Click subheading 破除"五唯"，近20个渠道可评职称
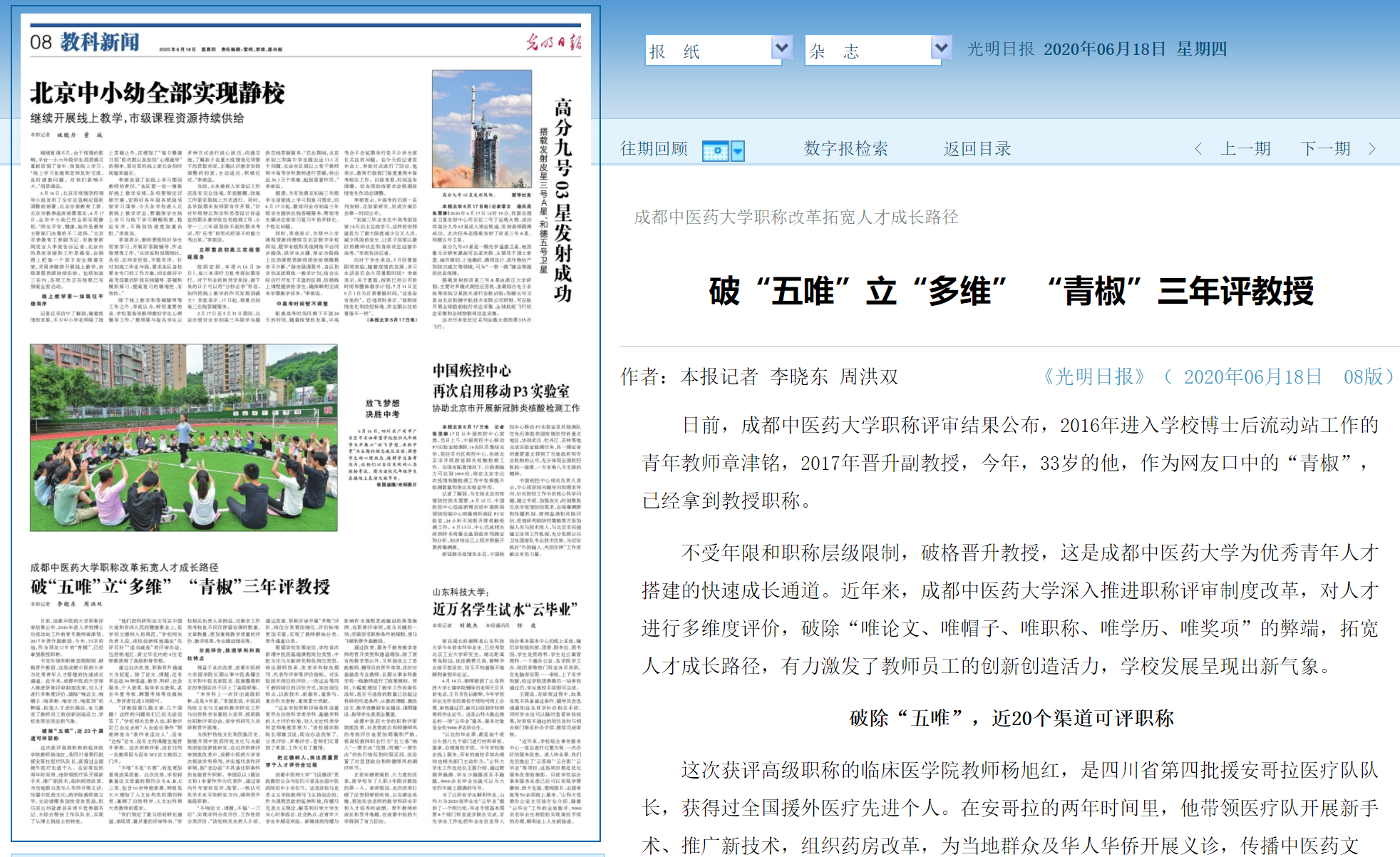Image resolution: width=1400 pixels, height=857 pixels. pos(1012,718)
